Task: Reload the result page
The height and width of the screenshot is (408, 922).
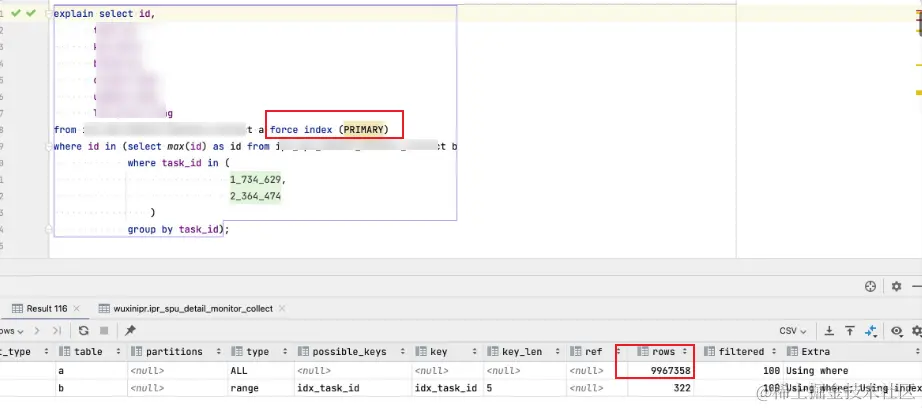Action: pos(83,331)
